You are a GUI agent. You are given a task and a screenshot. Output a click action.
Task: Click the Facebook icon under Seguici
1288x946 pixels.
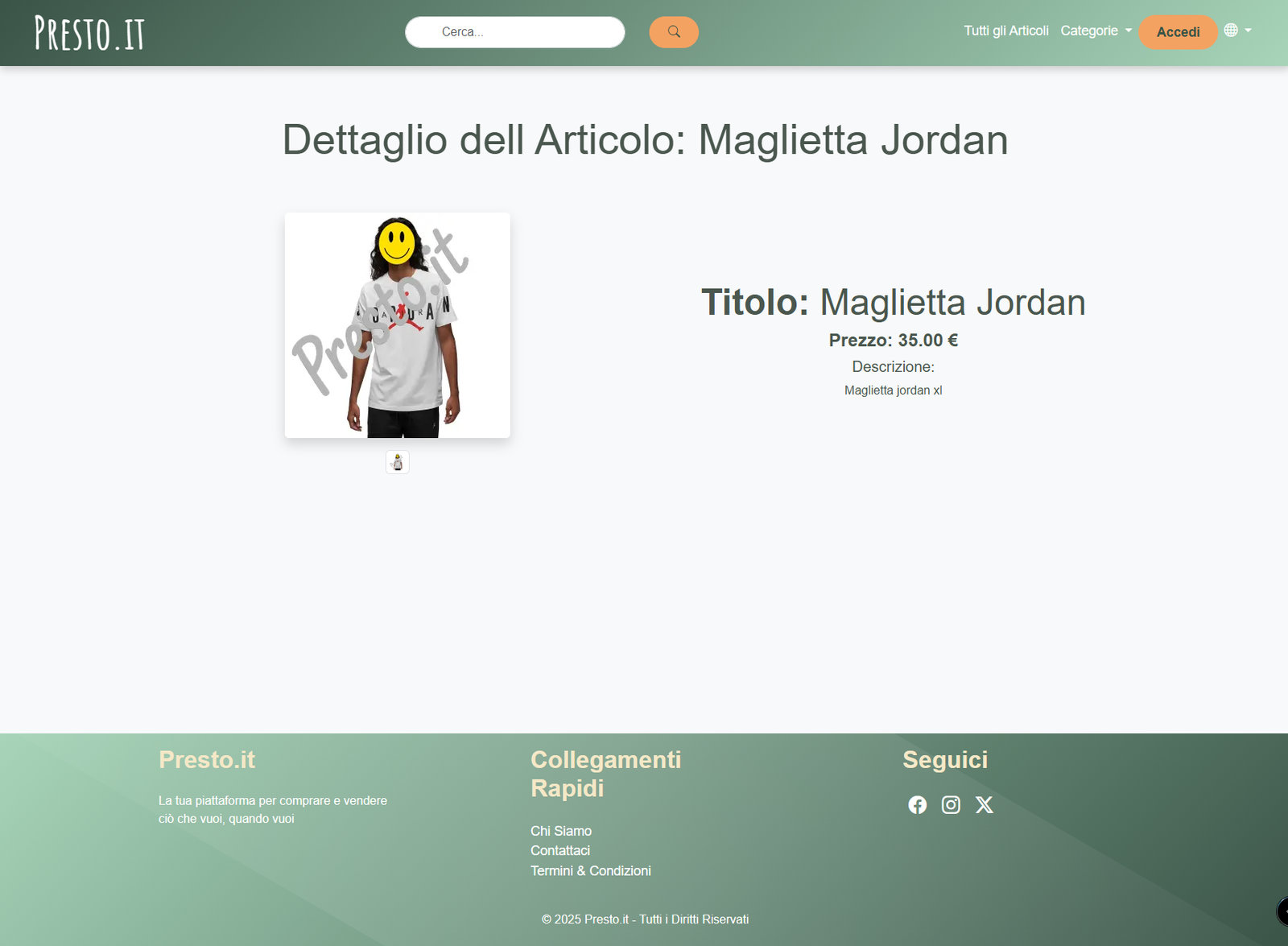coord(917,804)
